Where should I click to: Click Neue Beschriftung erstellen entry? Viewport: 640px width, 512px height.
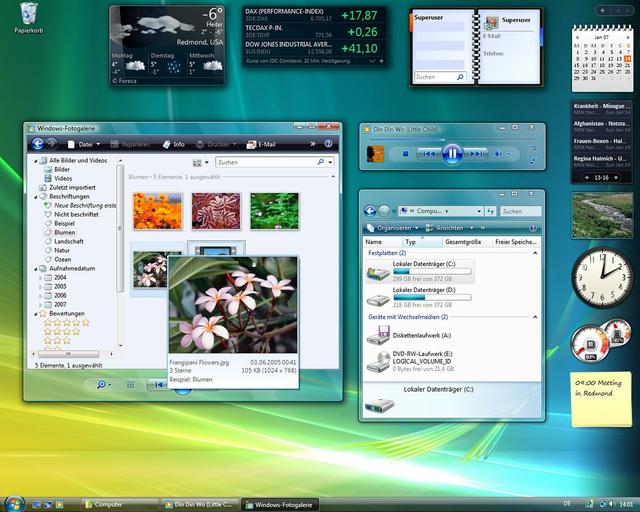[85, 205]
